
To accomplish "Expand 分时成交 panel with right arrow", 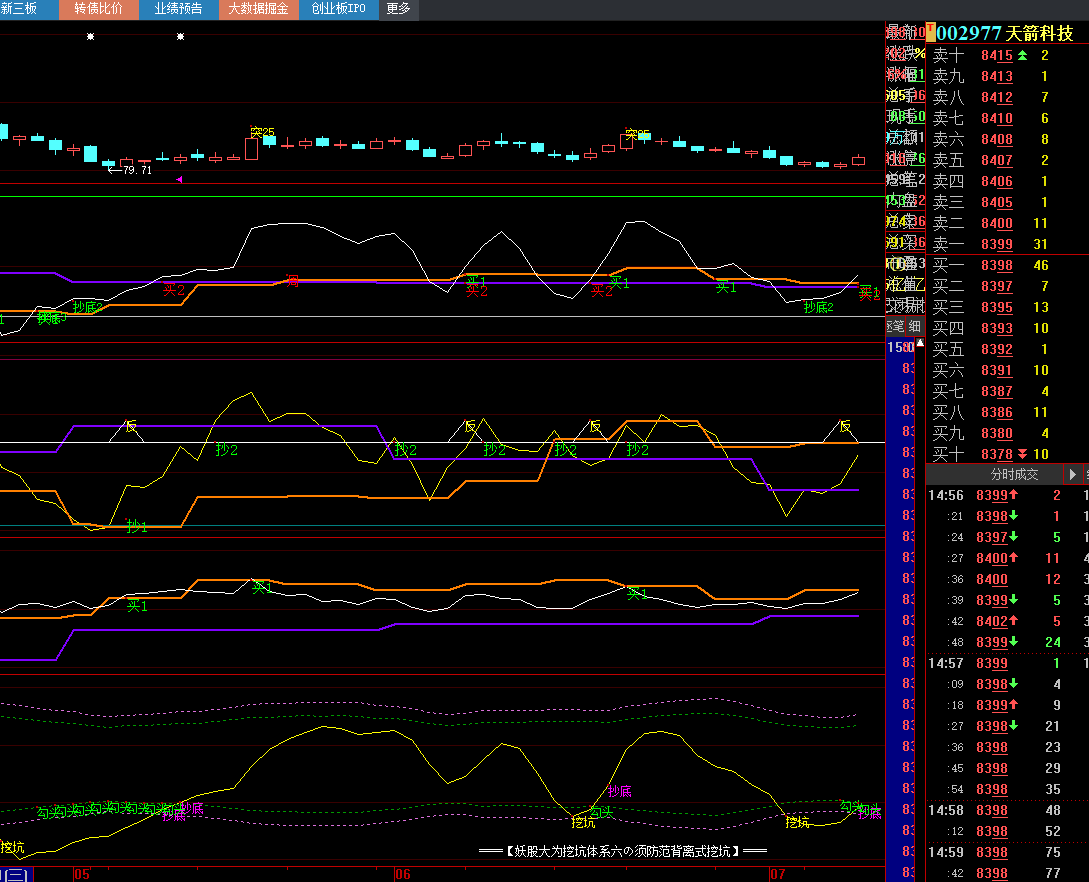I will coord(1072,474).
